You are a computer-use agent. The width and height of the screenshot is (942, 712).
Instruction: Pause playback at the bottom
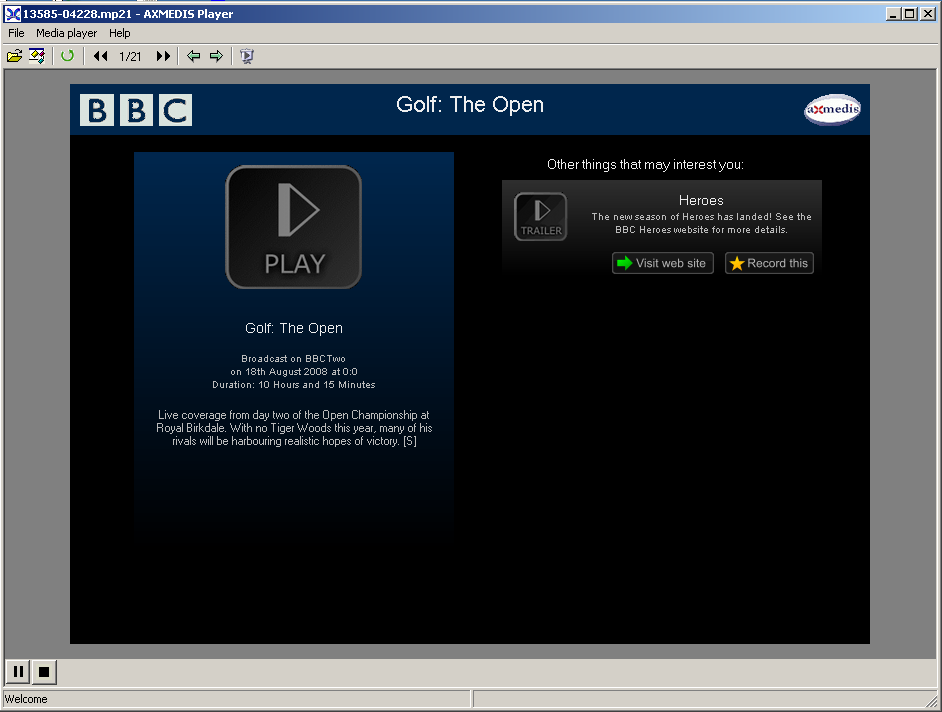click(x=18, y=671)
